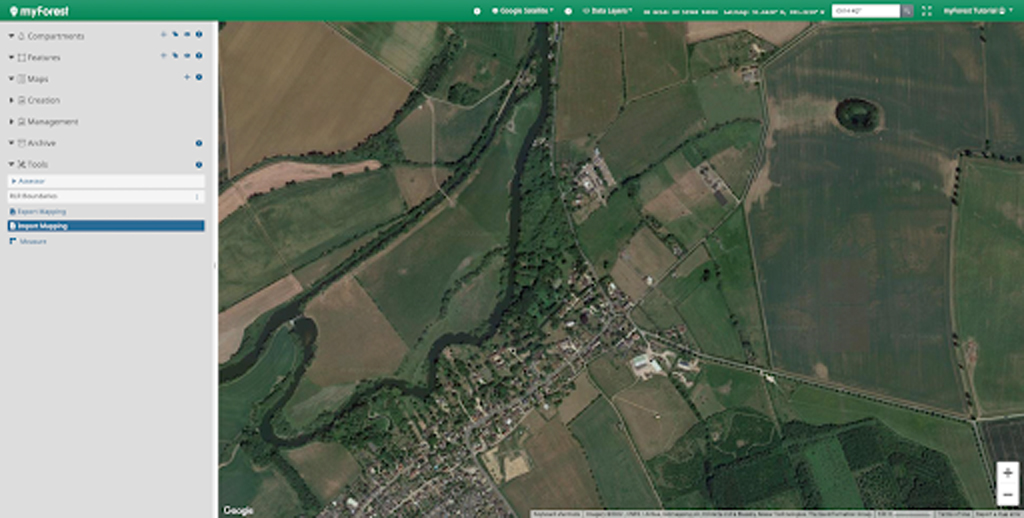Add a new compartment with plus icon
This screenshot has width=1024, height=518.
163,35
